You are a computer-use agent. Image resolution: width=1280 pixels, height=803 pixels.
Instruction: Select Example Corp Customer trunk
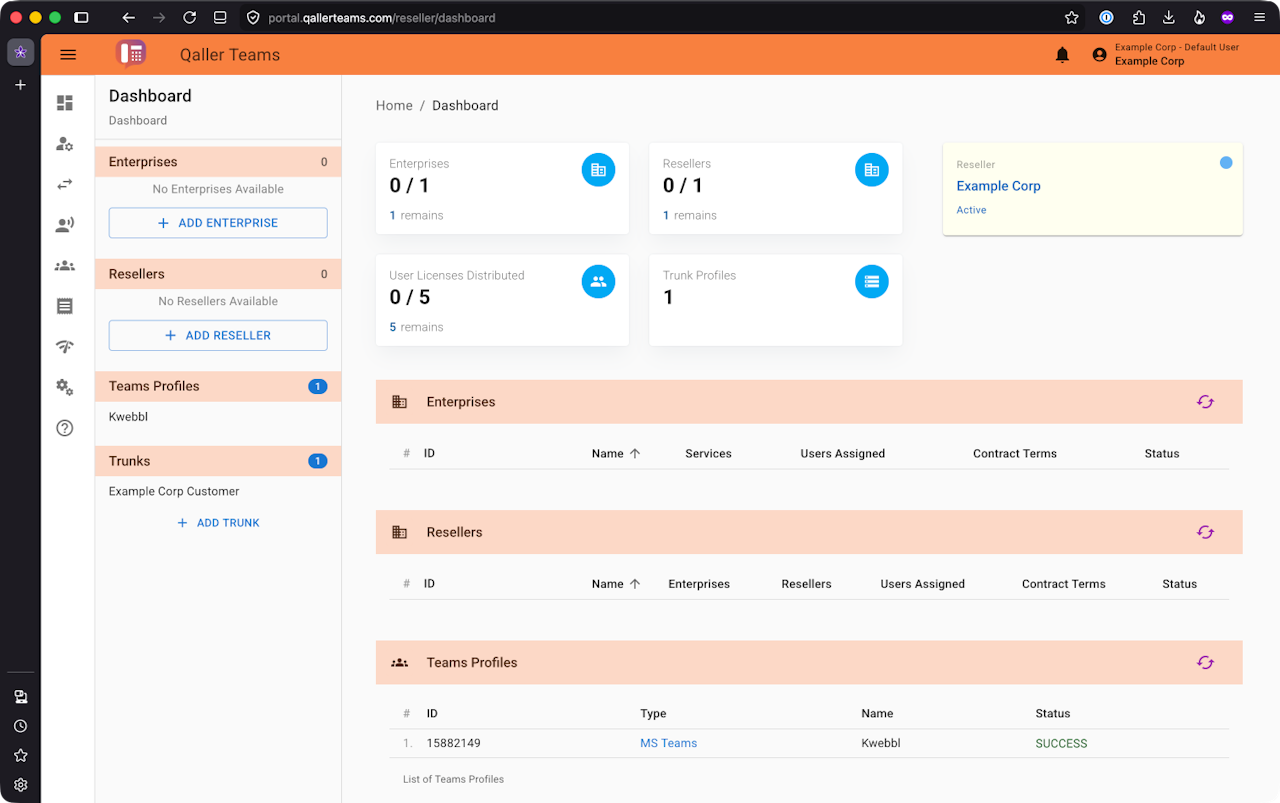click(x=174, y=492)
